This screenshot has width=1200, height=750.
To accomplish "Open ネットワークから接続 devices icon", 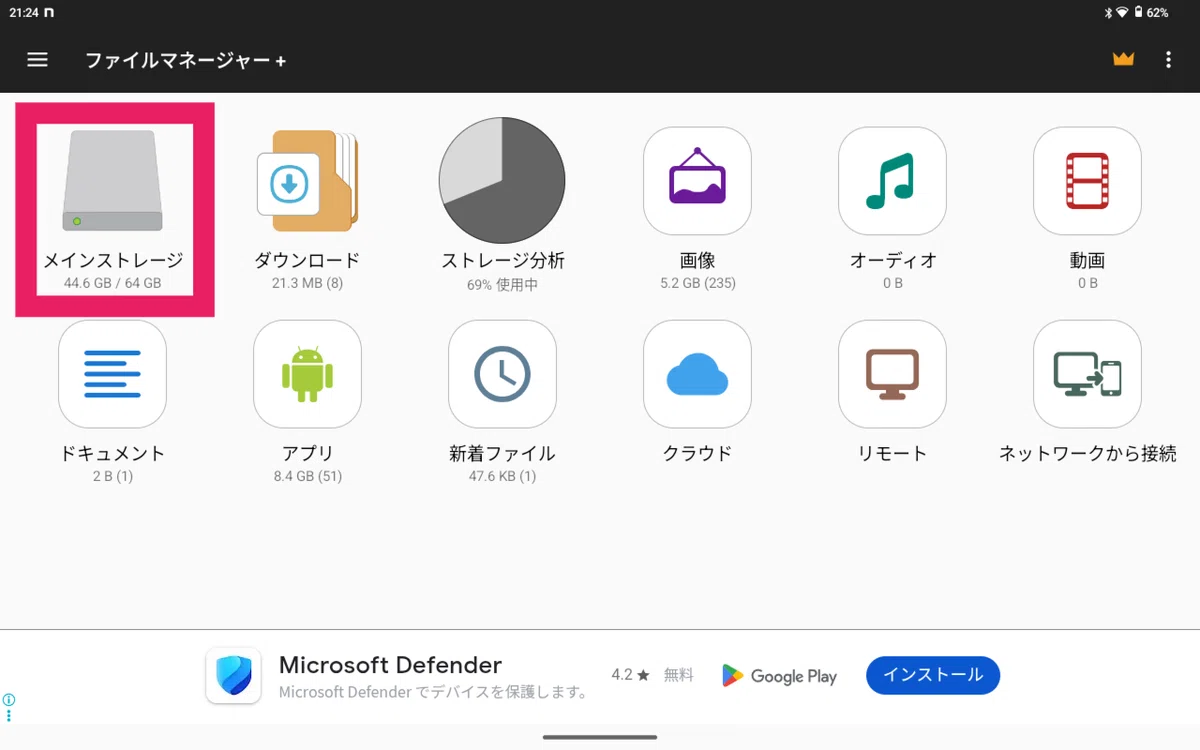I will click(x=1087, y=374).
